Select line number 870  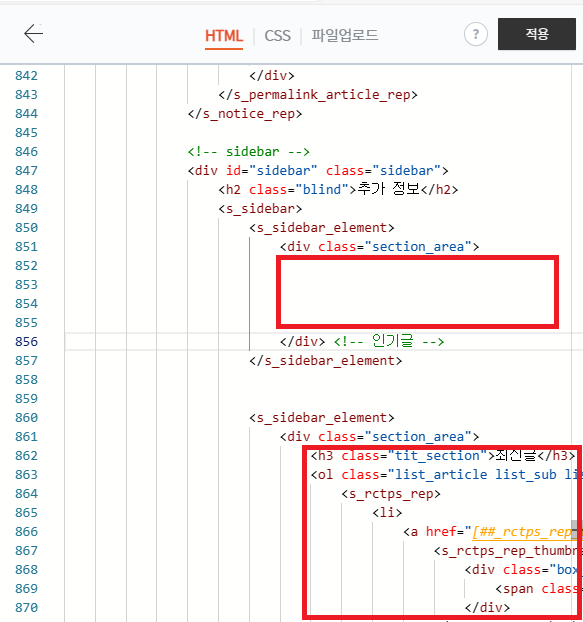(26, 608)
